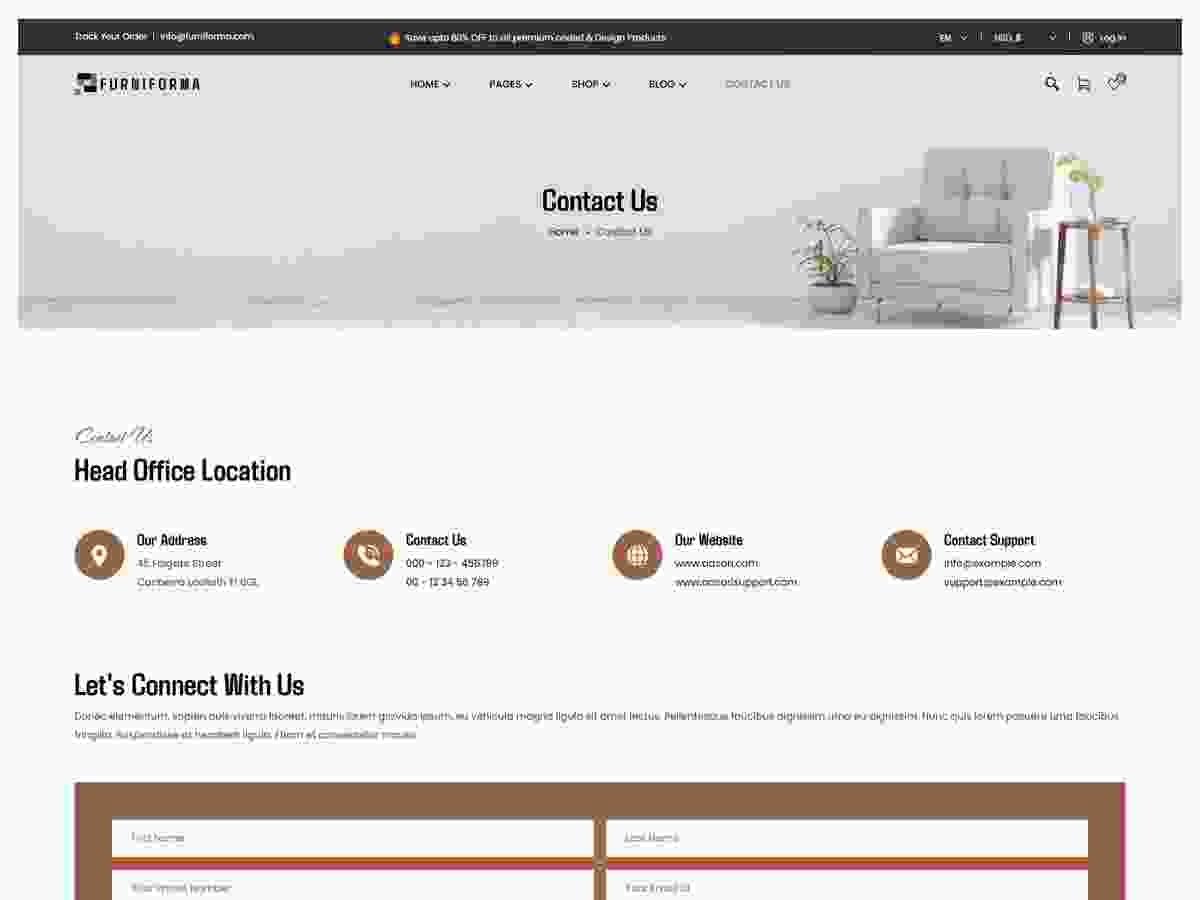Click the Our Address location pin icon

click(x=99, y=555)
